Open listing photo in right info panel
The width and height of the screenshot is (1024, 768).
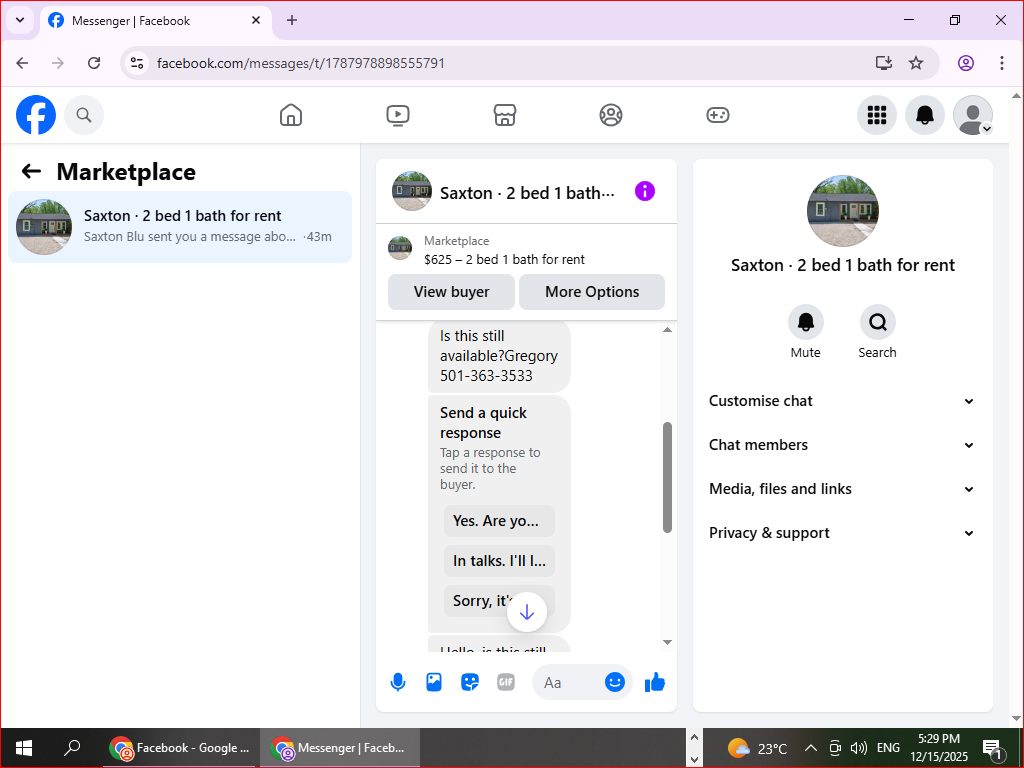coord(842,210)
